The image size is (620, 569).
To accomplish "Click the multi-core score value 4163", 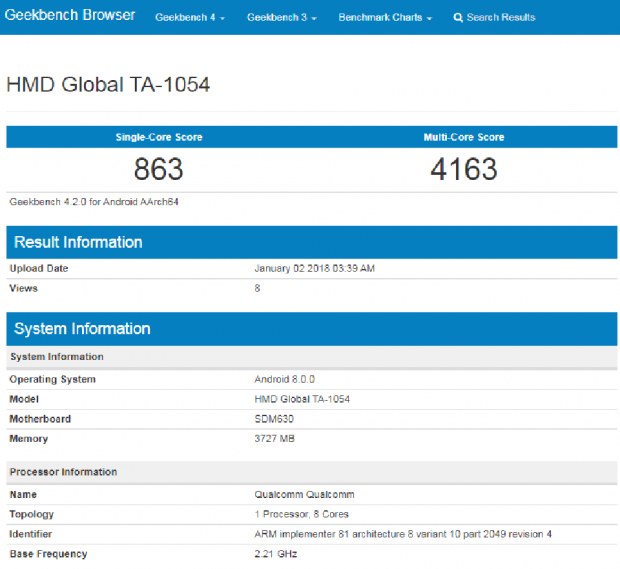I will pos(464,169).
